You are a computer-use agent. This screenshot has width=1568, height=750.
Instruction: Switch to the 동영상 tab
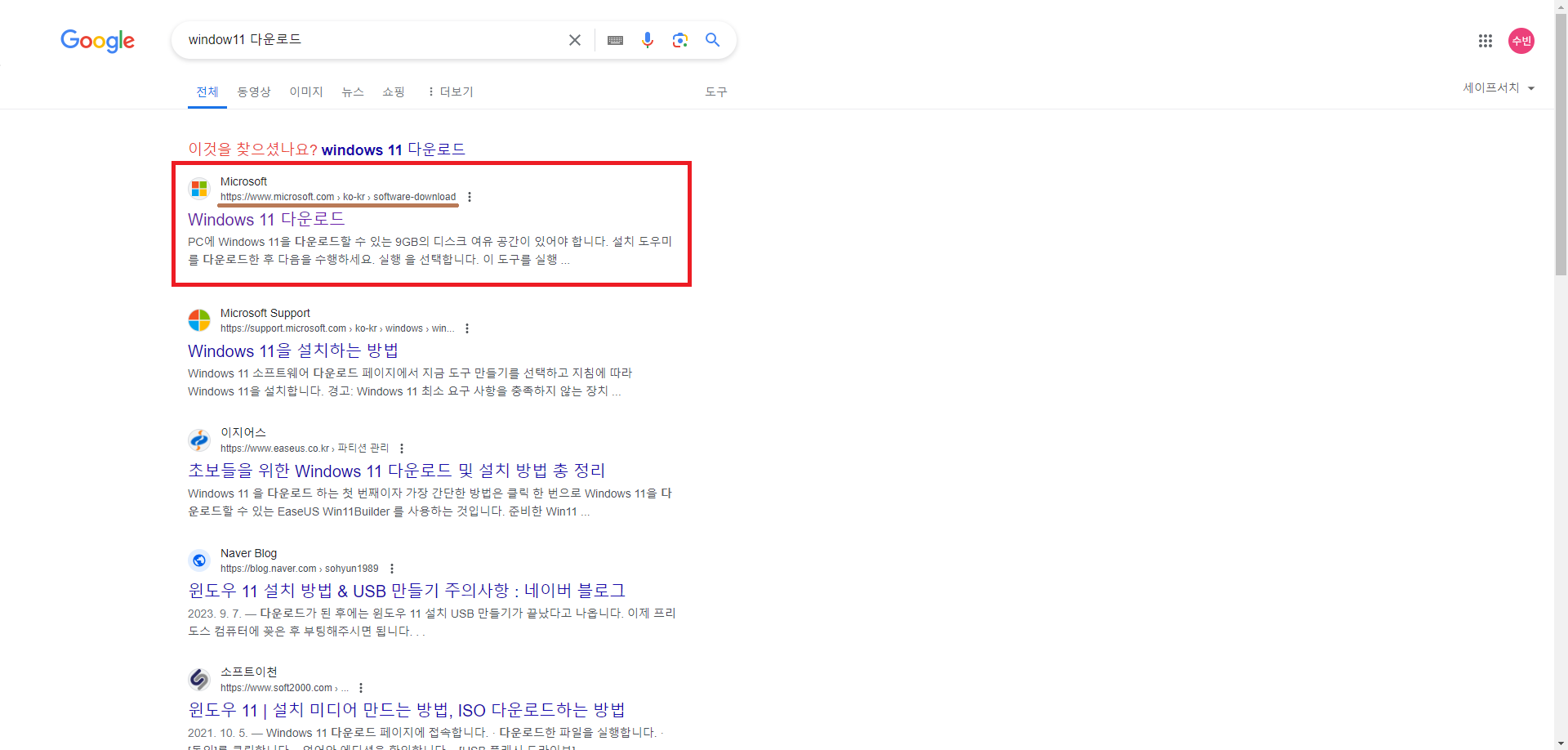[254, 92]
